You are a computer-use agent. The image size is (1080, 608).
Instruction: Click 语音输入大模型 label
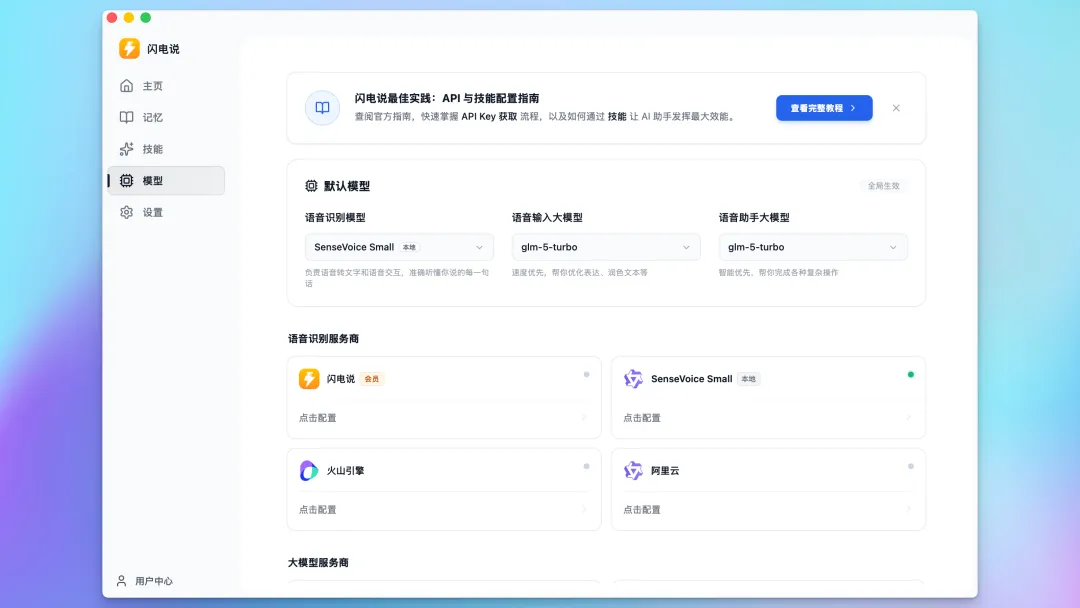coord(548,218)
